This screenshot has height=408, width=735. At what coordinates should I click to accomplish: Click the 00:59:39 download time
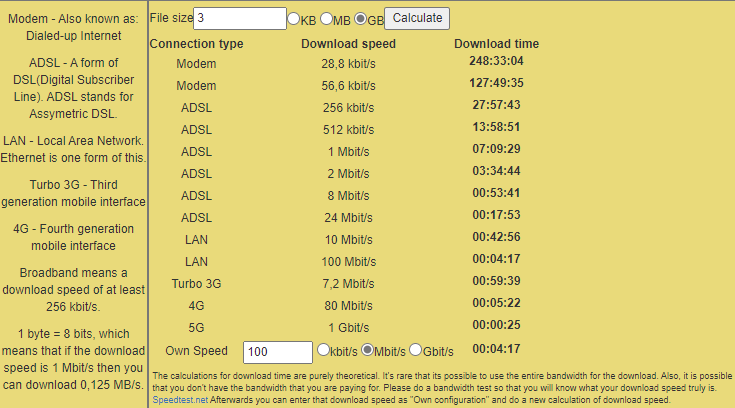tap(496, 281)
